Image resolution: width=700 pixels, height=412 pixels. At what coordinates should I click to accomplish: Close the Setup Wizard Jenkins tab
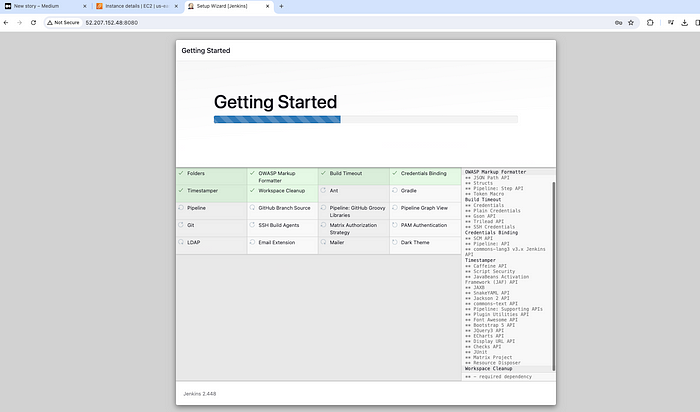tap(267, 6)
